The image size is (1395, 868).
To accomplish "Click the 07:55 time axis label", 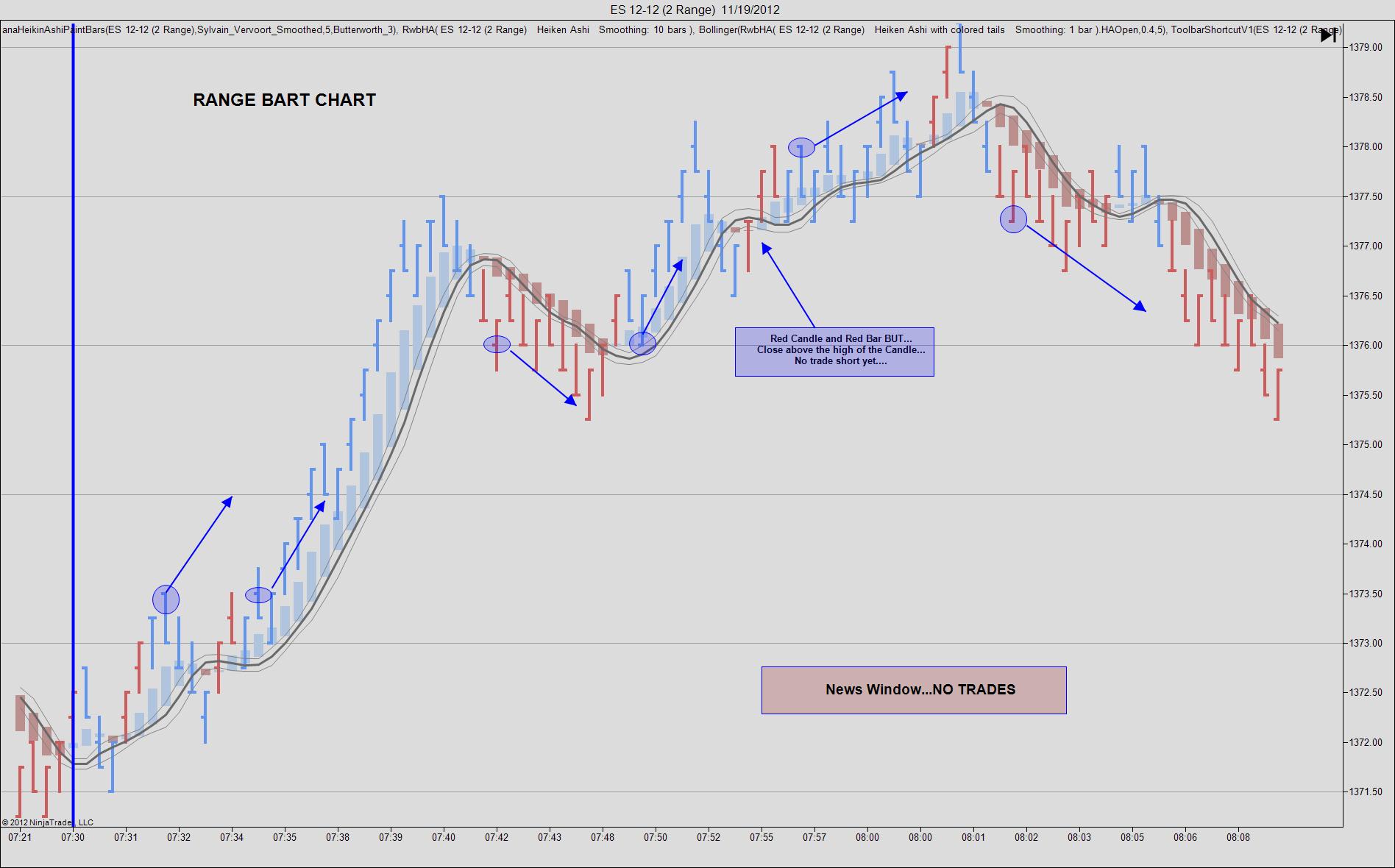I will point(762,837).
